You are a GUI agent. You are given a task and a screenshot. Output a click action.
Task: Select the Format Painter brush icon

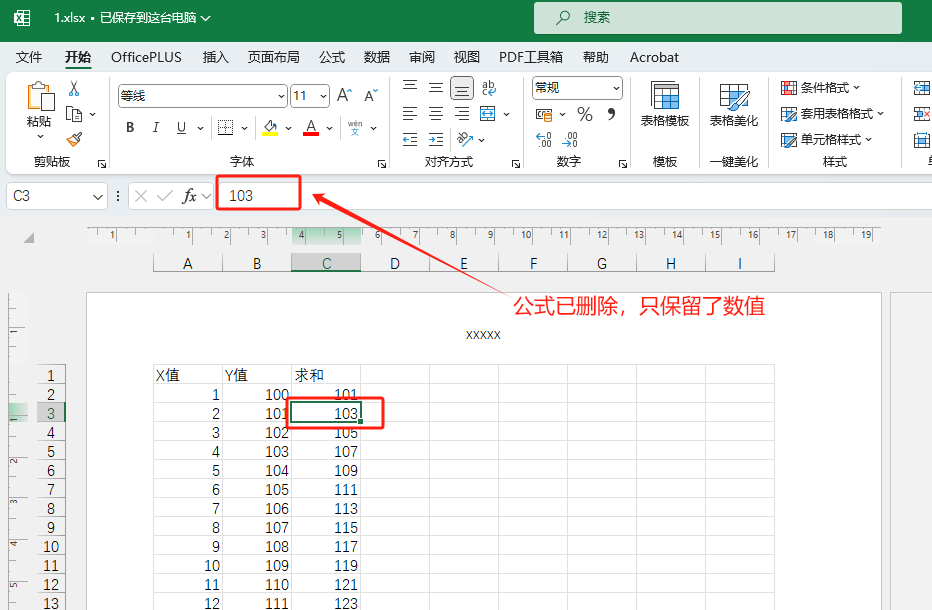74,139
